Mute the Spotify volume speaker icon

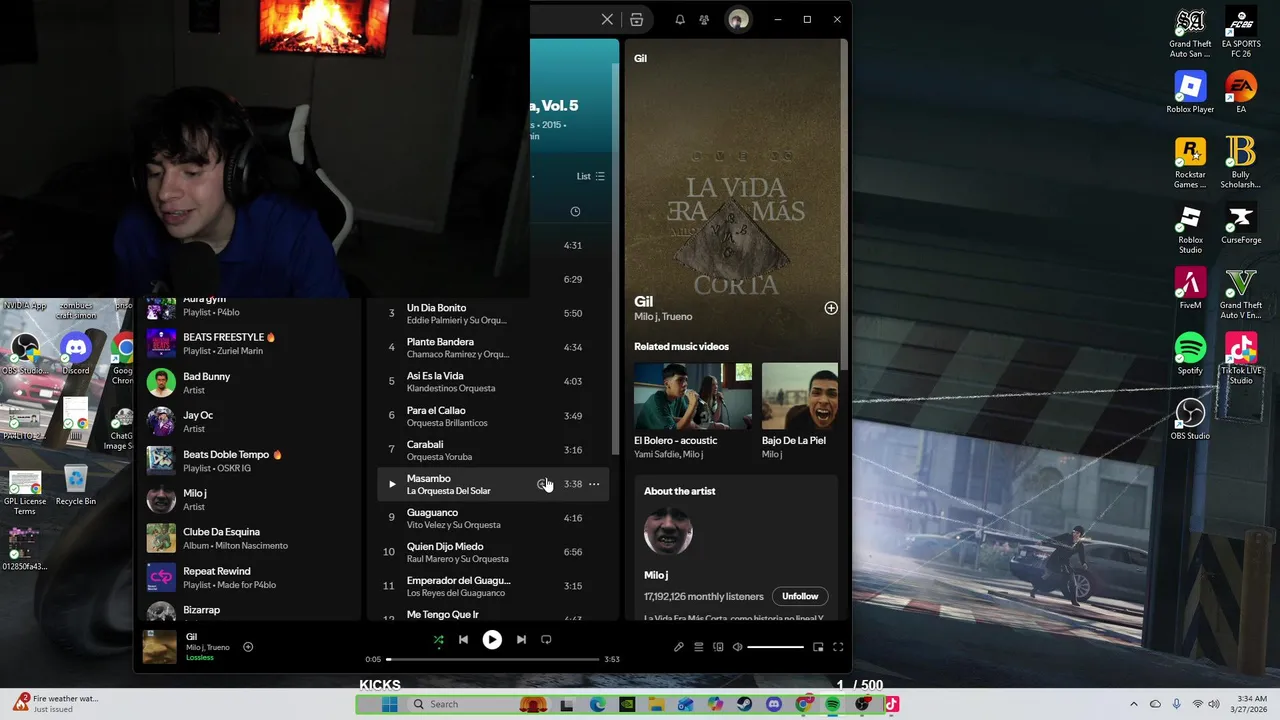click(x=737, y=647)
